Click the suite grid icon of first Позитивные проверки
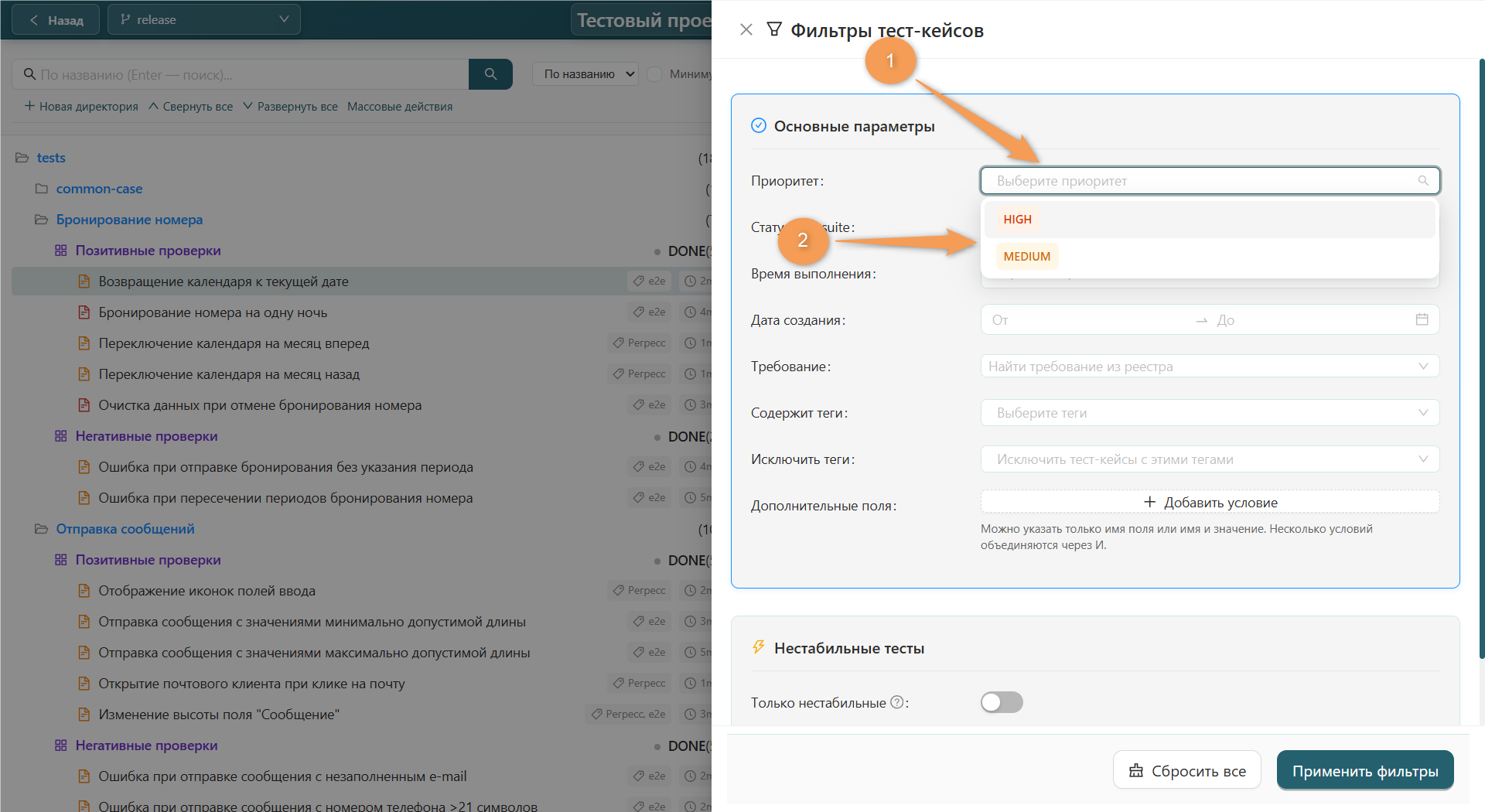This screenshot has height=812, width=1485. tap(61, 251)
